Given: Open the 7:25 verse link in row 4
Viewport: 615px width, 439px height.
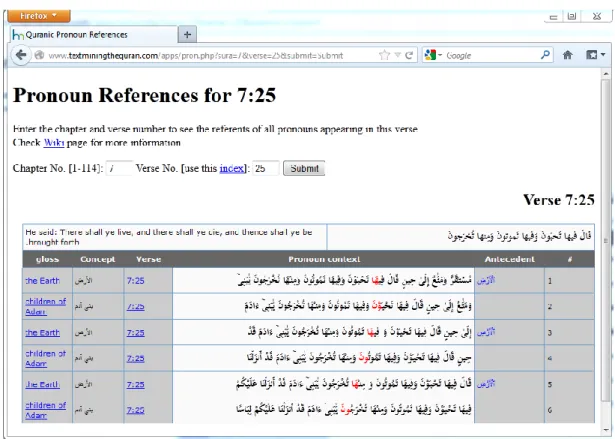Looking at the screenshot, I should (135, 359).
